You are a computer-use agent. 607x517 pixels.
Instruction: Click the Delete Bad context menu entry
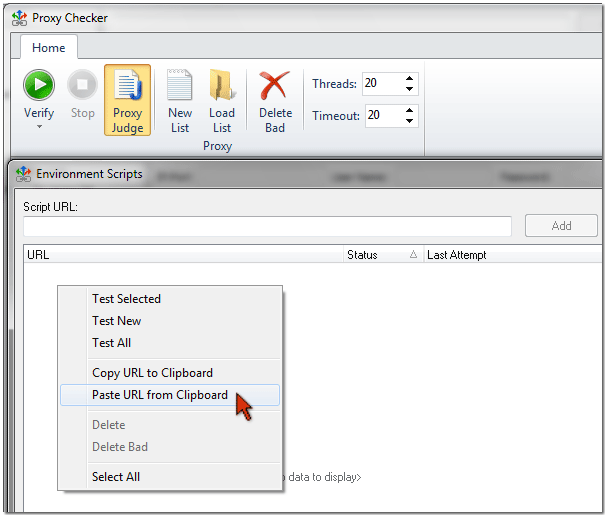[x=170, y=447]
